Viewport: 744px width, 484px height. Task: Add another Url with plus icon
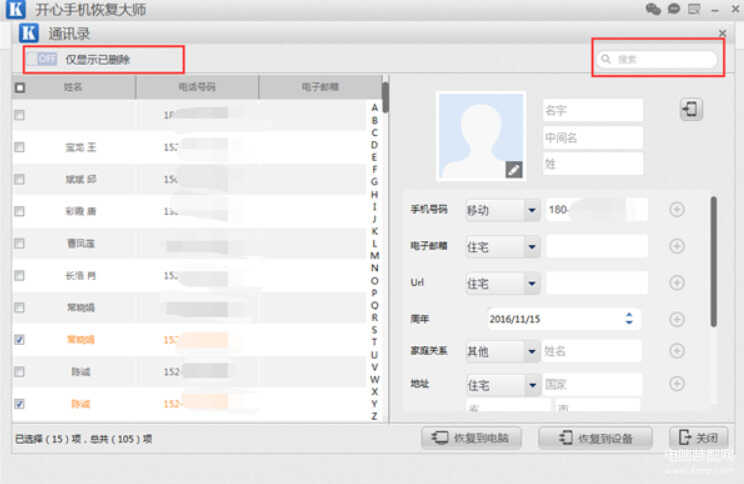(x=677, y=283)
